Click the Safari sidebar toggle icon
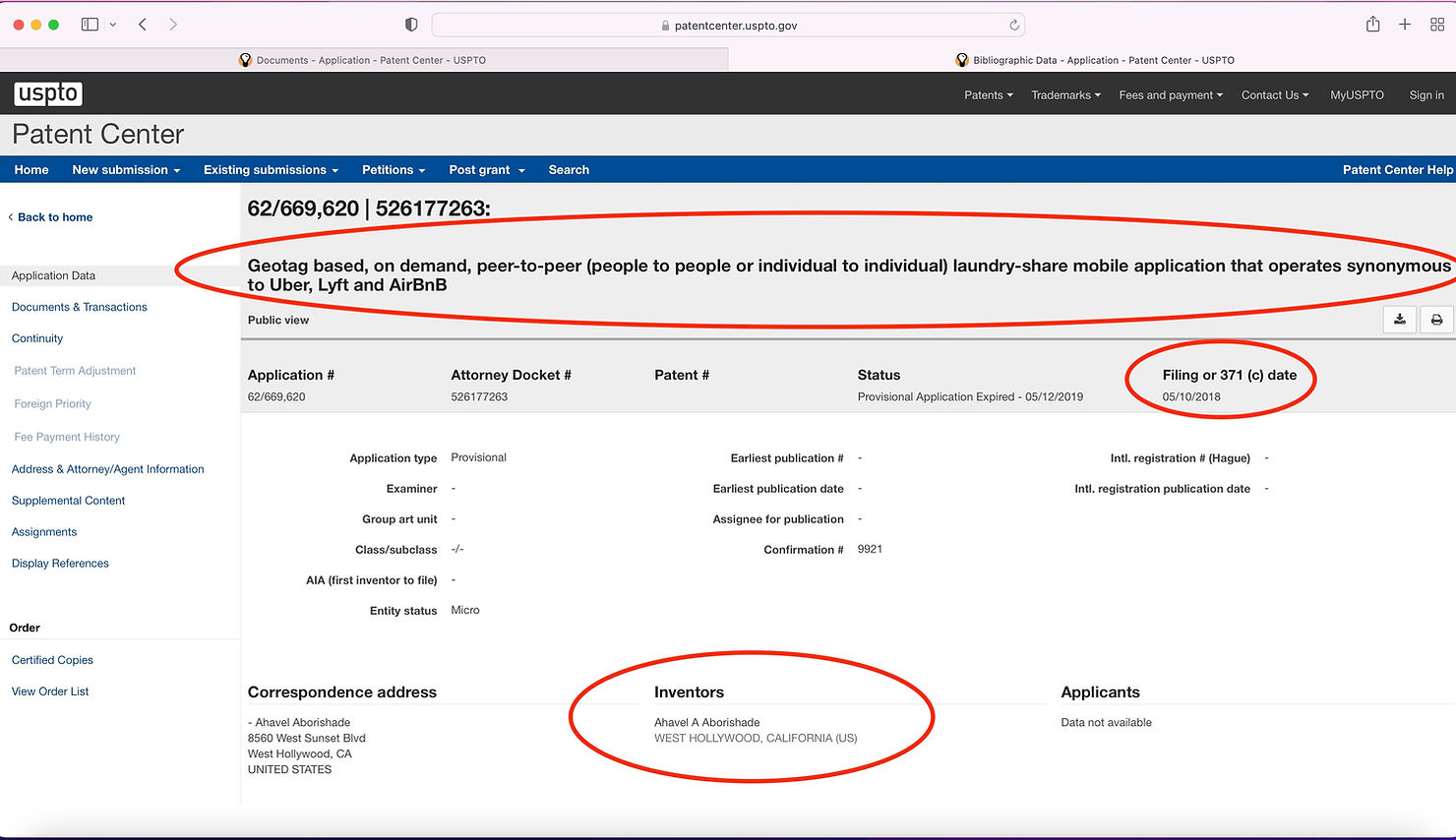1456x840 pixels. [x=90, y=25]
